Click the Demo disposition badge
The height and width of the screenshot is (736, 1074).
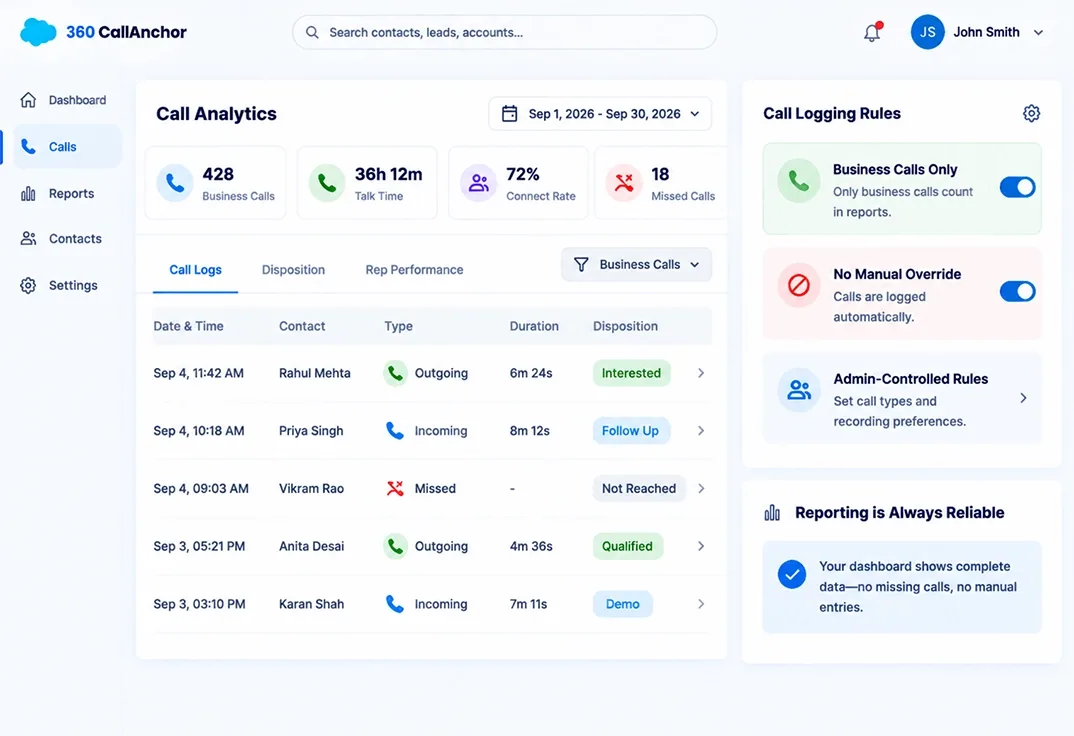pyautogui.click(x=623, y=604)
